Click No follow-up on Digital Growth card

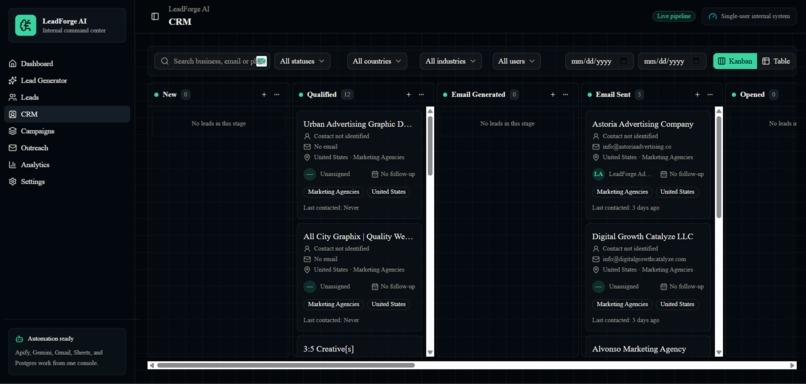tap(682, 287)
